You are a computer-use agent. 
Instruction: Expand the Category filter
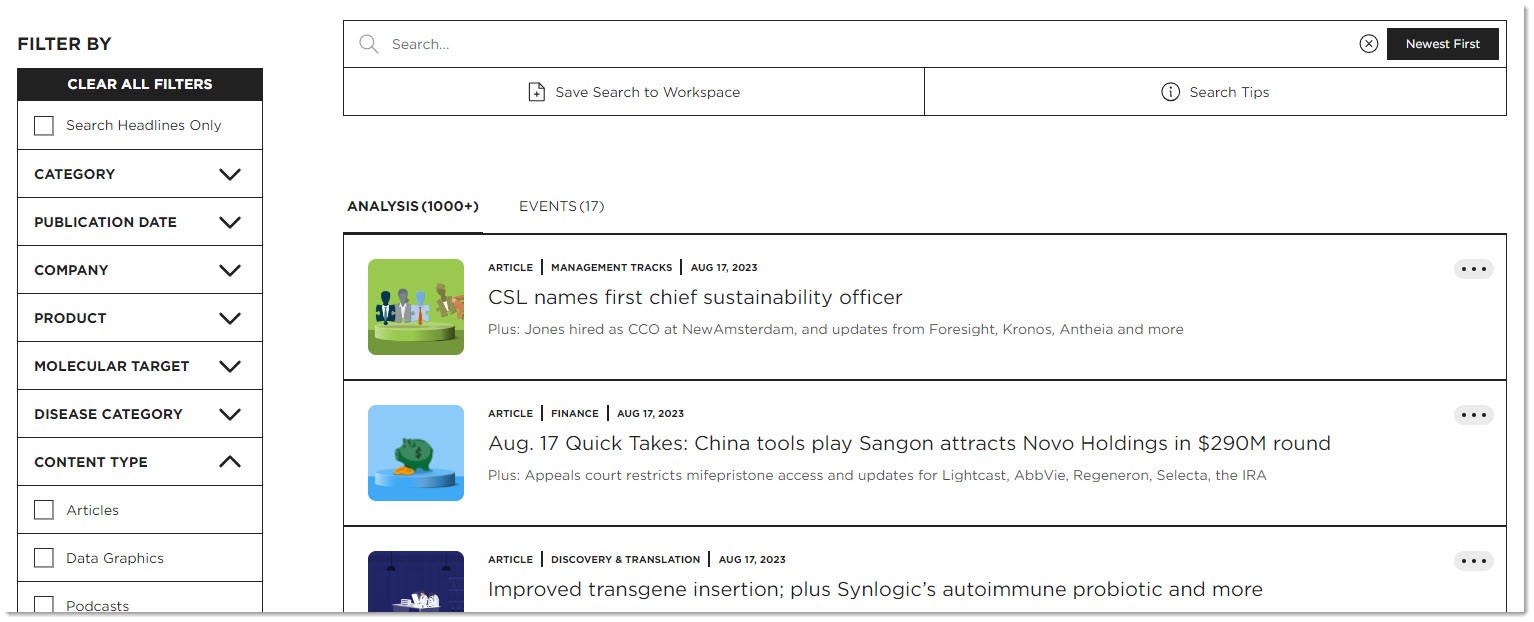point(140,174)
